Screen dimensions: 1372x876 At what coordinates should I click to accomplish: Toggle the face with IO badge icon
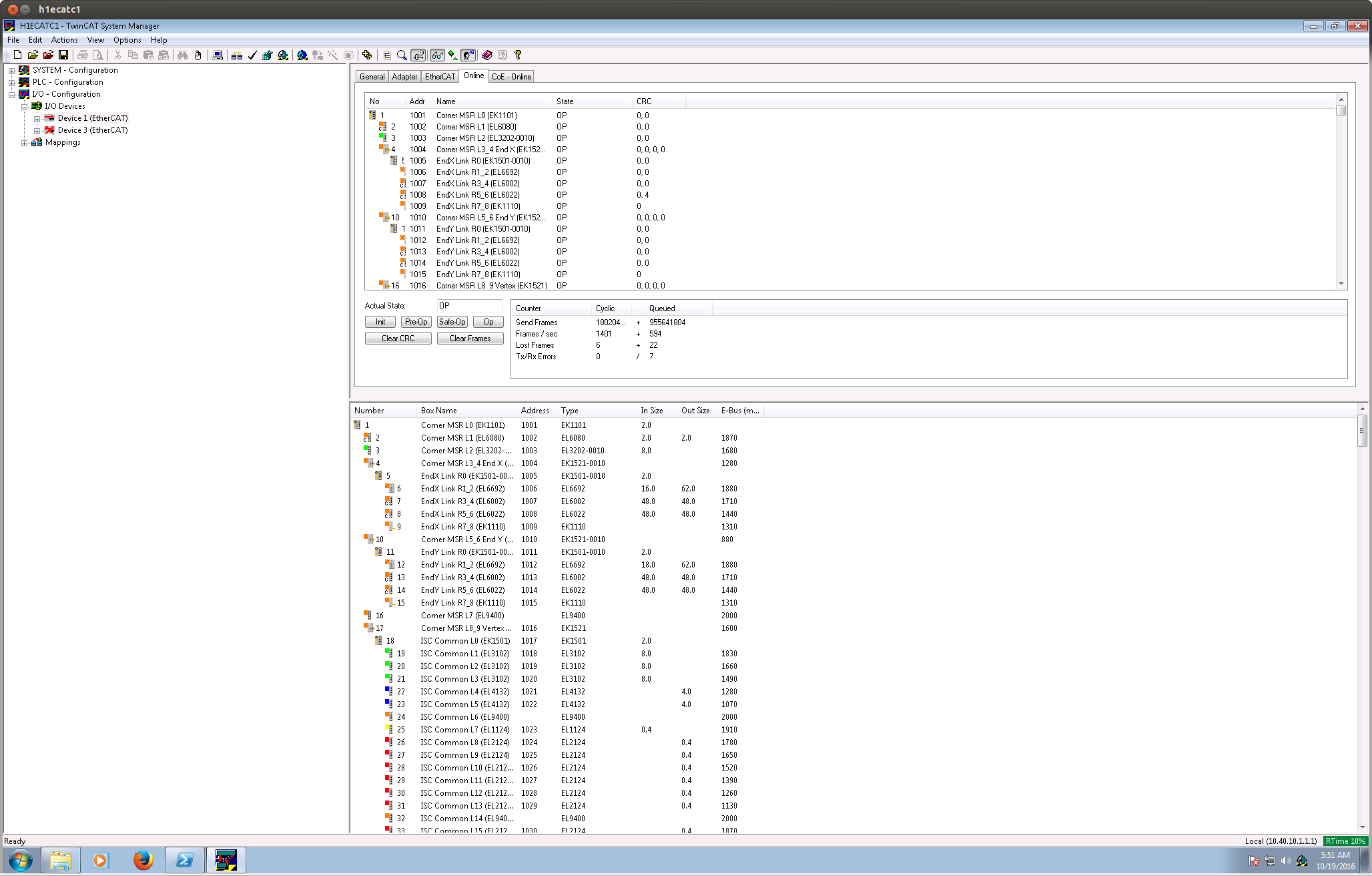tap(468, 55)
